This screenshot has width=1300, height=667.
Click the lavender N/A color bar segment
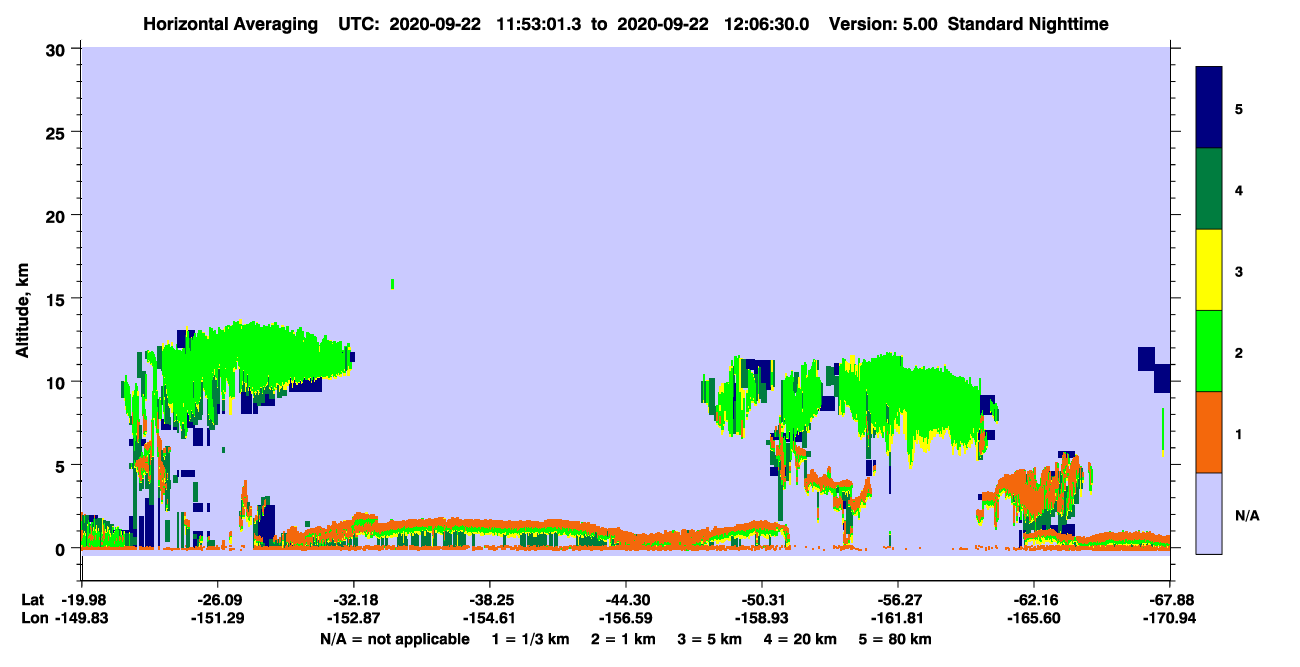1209,513
